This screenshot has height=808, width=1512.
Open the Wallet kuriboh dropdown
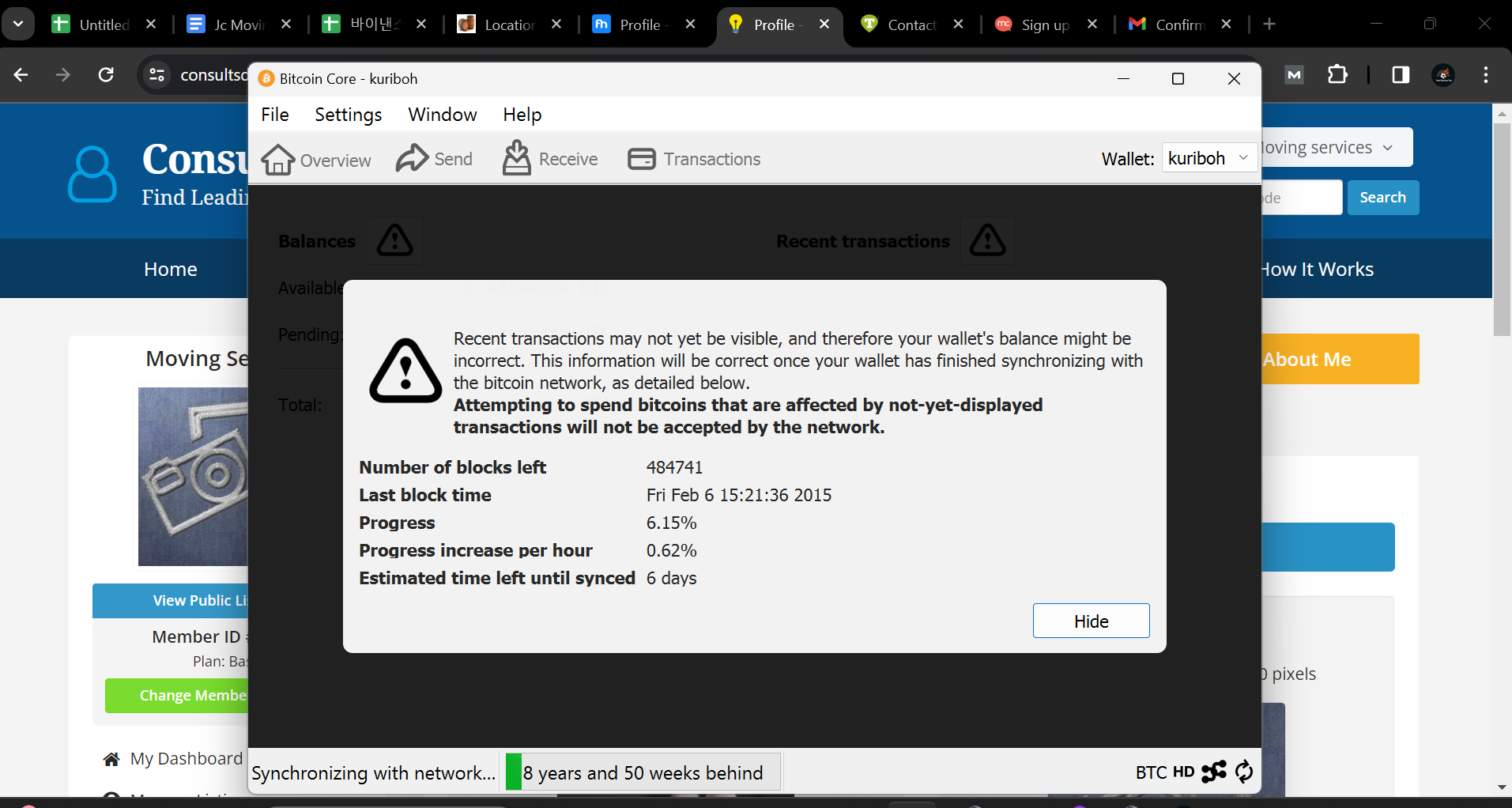1209,158
